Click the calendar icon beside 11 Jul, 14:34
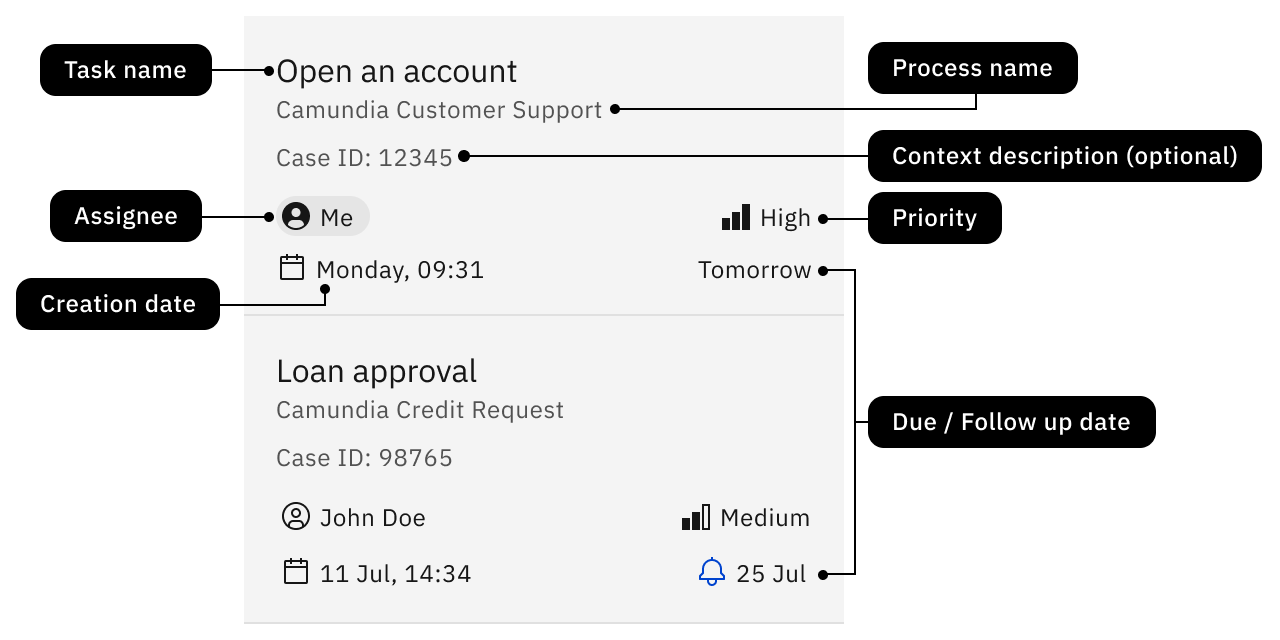Screen dimensions: 1280x640 [296, 572]
